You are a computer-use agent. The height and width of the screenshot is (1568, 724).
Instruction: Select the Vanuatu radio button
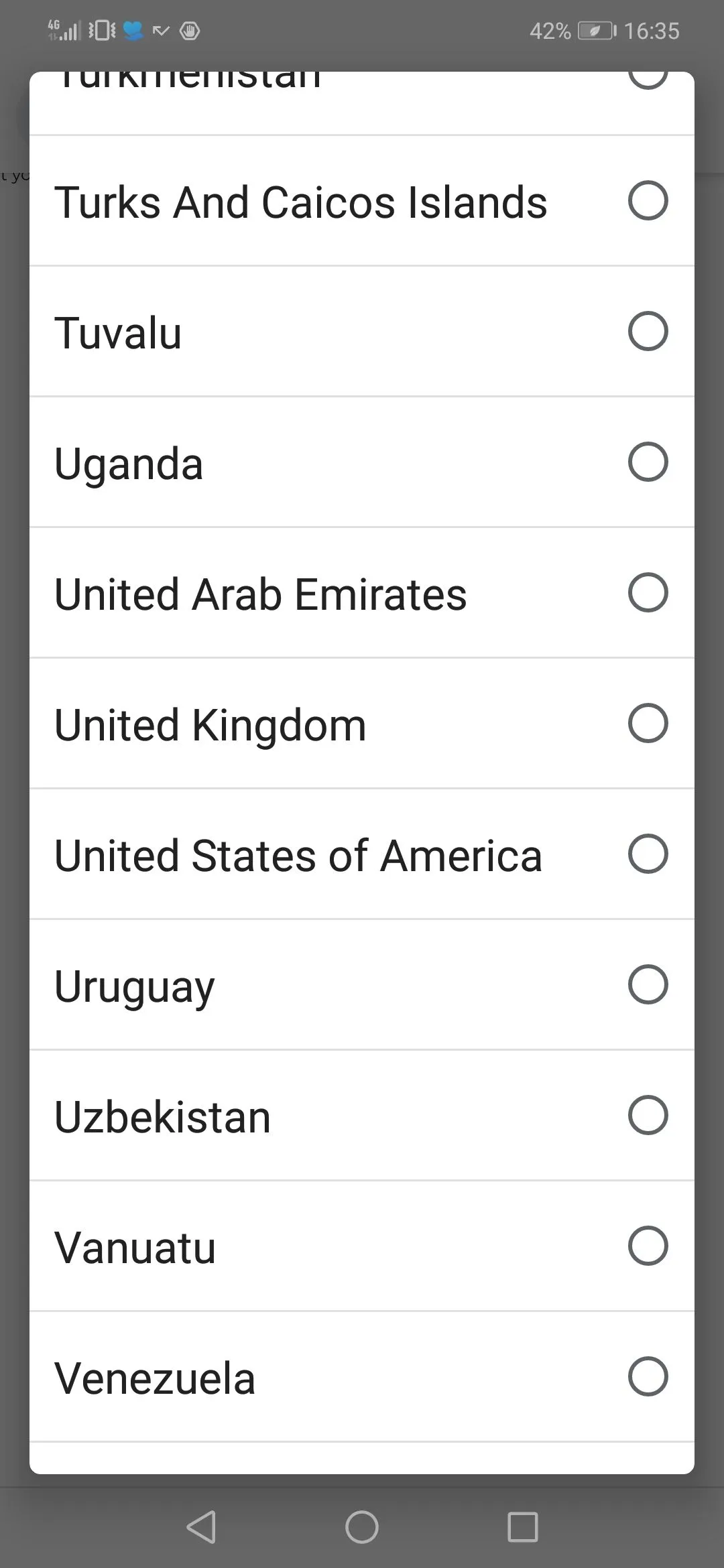[648, 1246]
